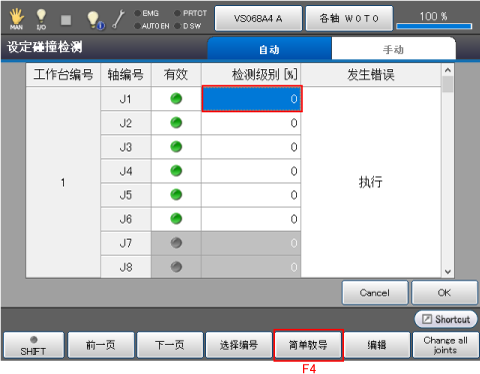Click the J4 axis number cell

[x=126, y=171]
